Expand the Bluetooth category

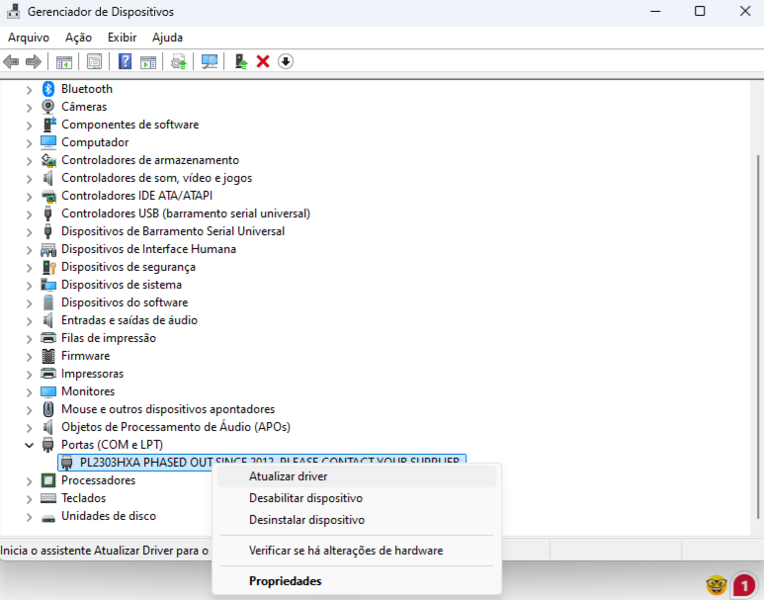[x=29, y=90]
